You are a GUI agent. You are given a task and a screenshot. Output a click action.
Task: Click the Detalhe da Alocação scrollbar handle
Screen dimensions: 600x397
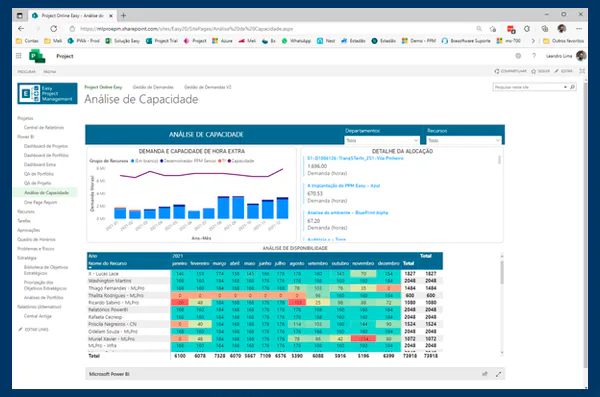pos(499,160)
